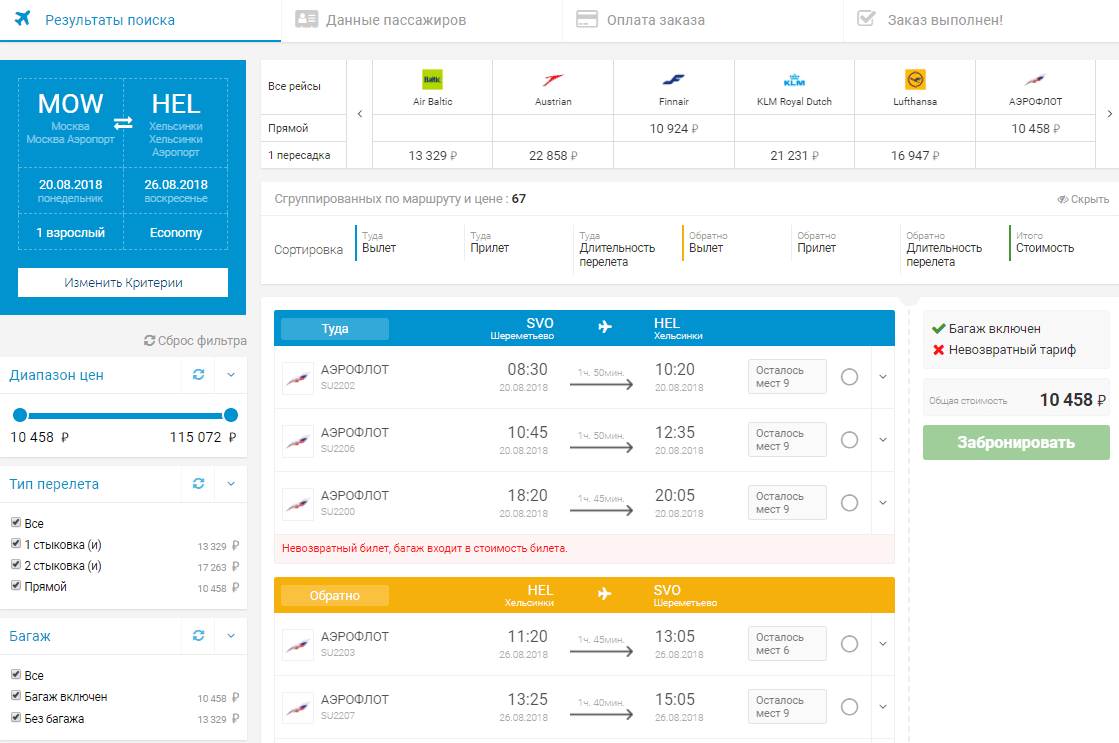Viewport: 1119px width, 743px height.
Task: Click Аэрофлот logo of flight SU2206
Action: point(298,441)
